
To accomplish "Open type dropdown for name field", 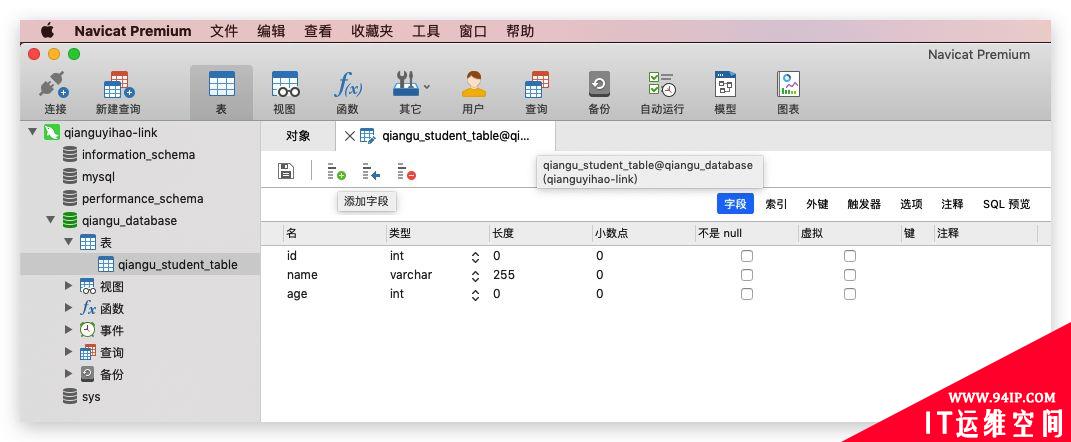I will [x=475, y=277].
